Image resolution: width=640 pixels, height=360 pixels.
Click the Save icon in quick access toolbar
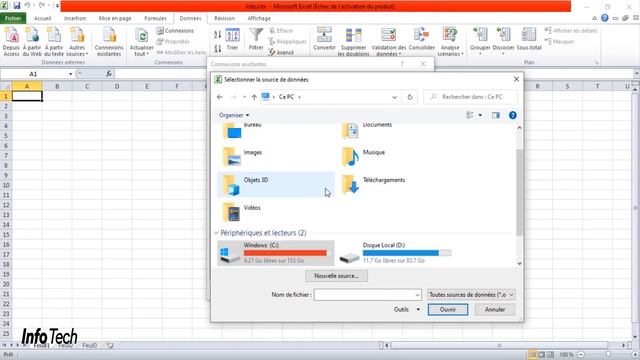pos(17,6)
